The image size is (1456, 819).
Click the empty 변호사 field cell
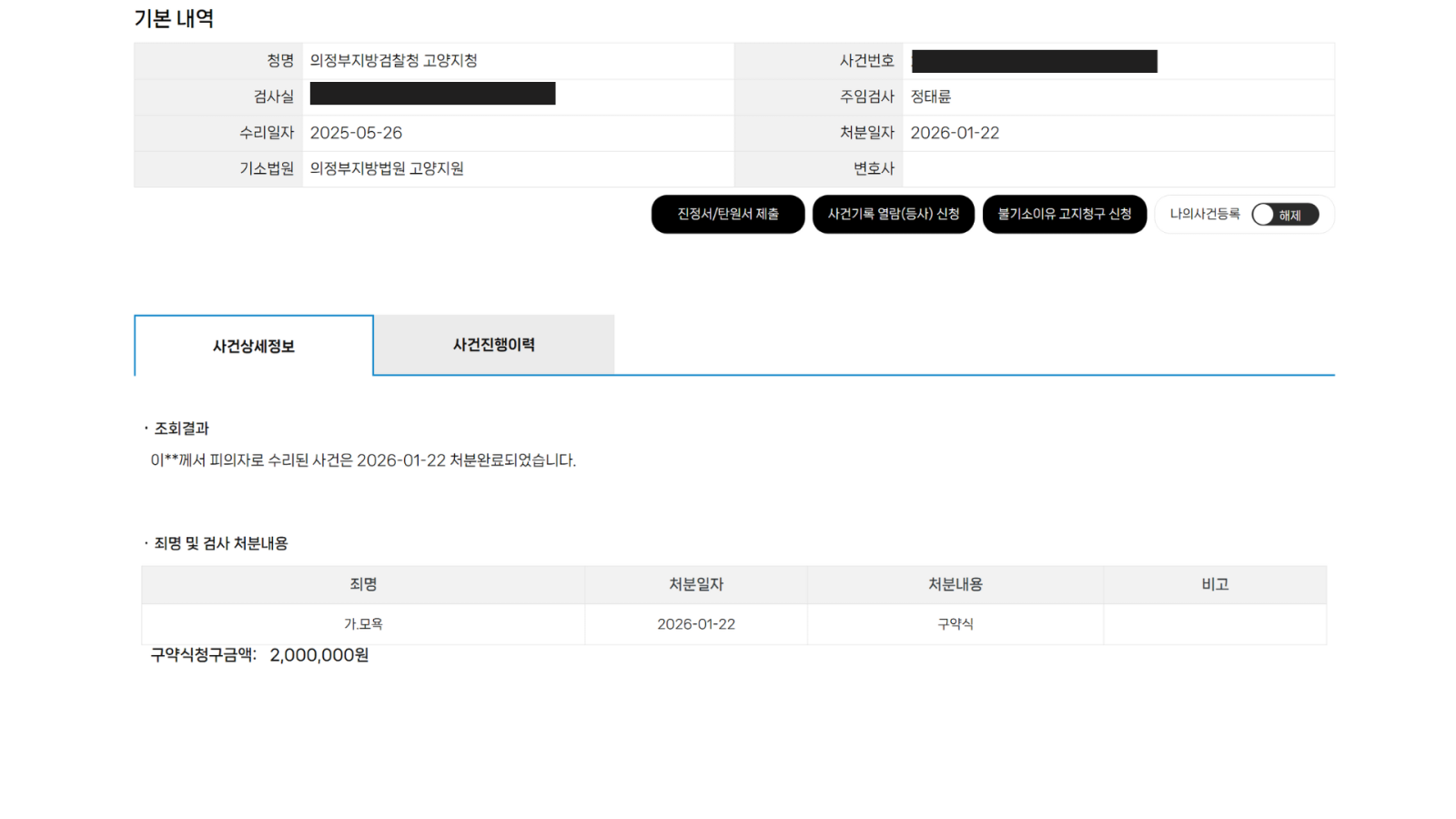click(1117, 169)
